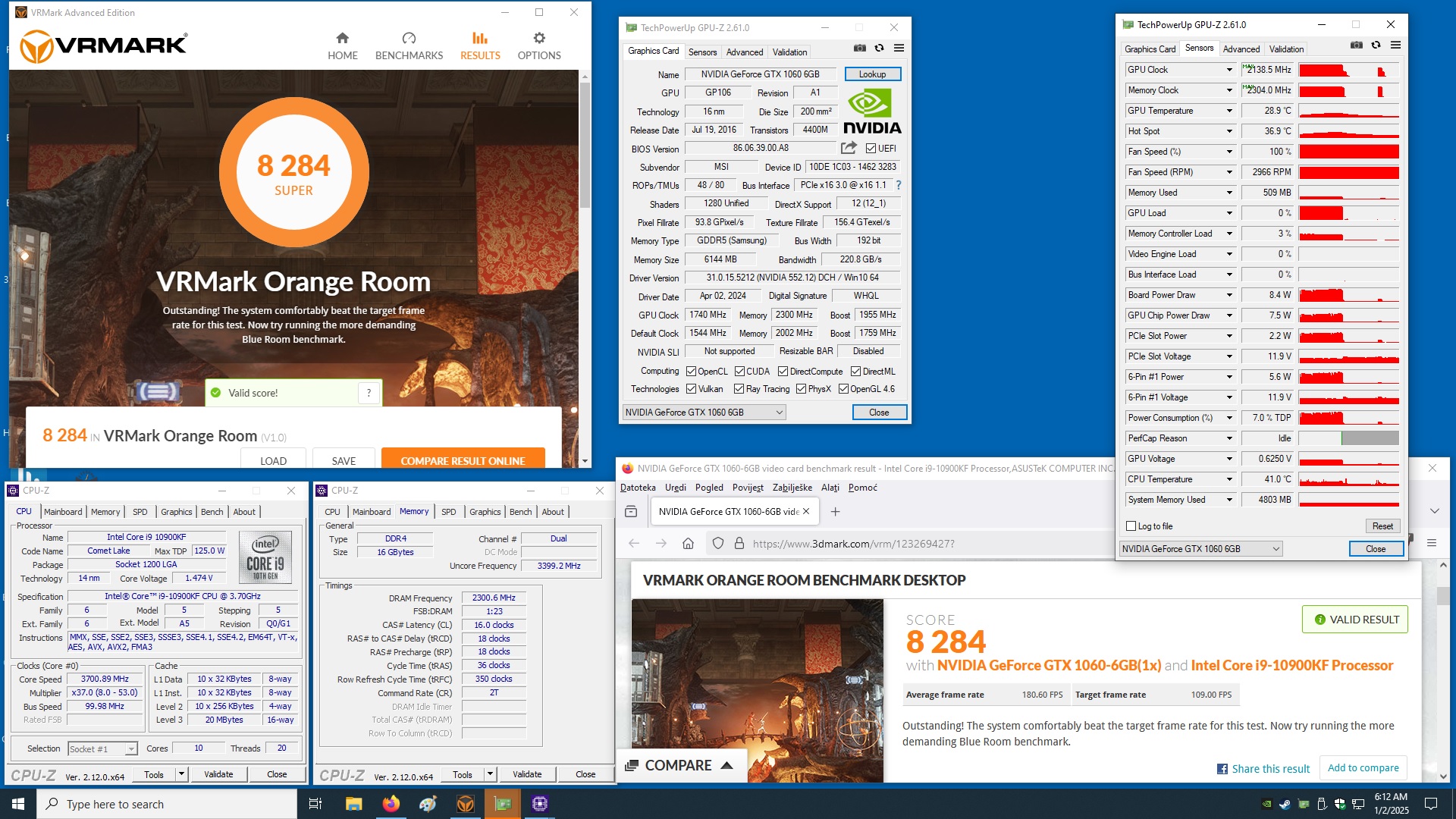Click the Windows taskbar search box
This screenshot has height=819, width=1456.
(x=166, y=804)
